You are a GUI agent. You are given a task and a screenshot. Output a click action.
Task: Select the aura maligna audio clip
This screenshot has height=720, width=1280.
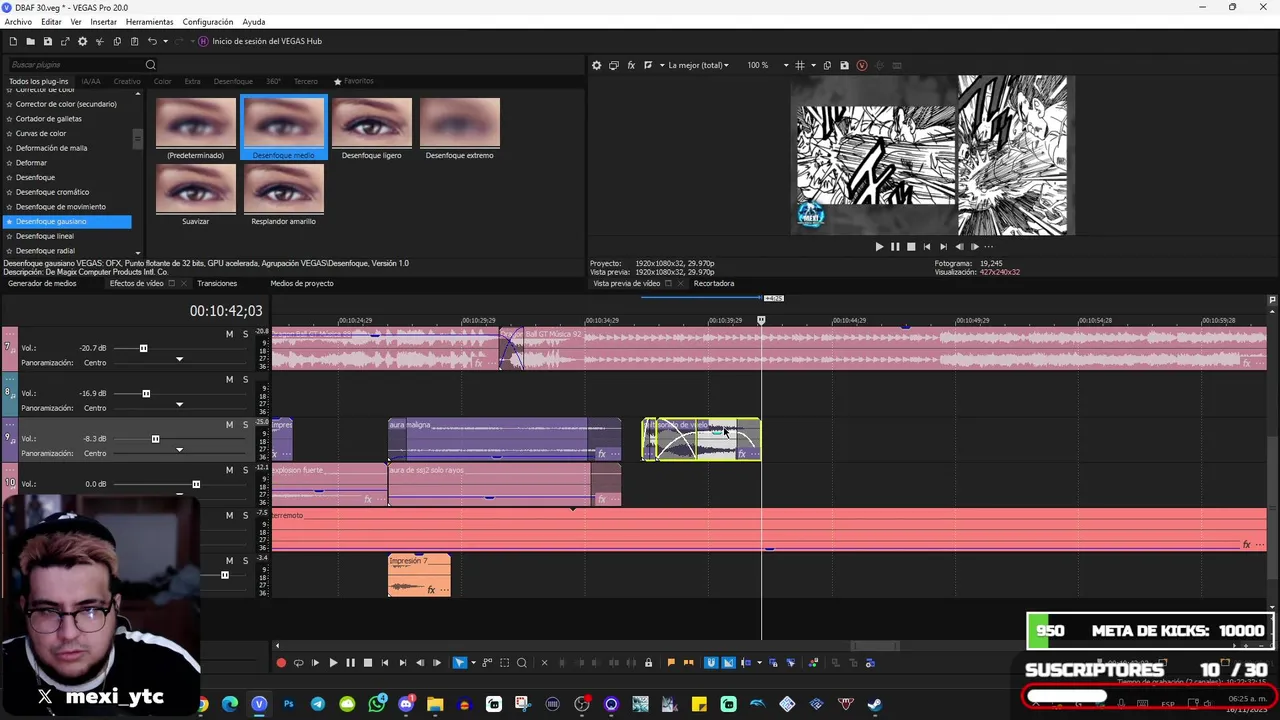coord(504,440)
